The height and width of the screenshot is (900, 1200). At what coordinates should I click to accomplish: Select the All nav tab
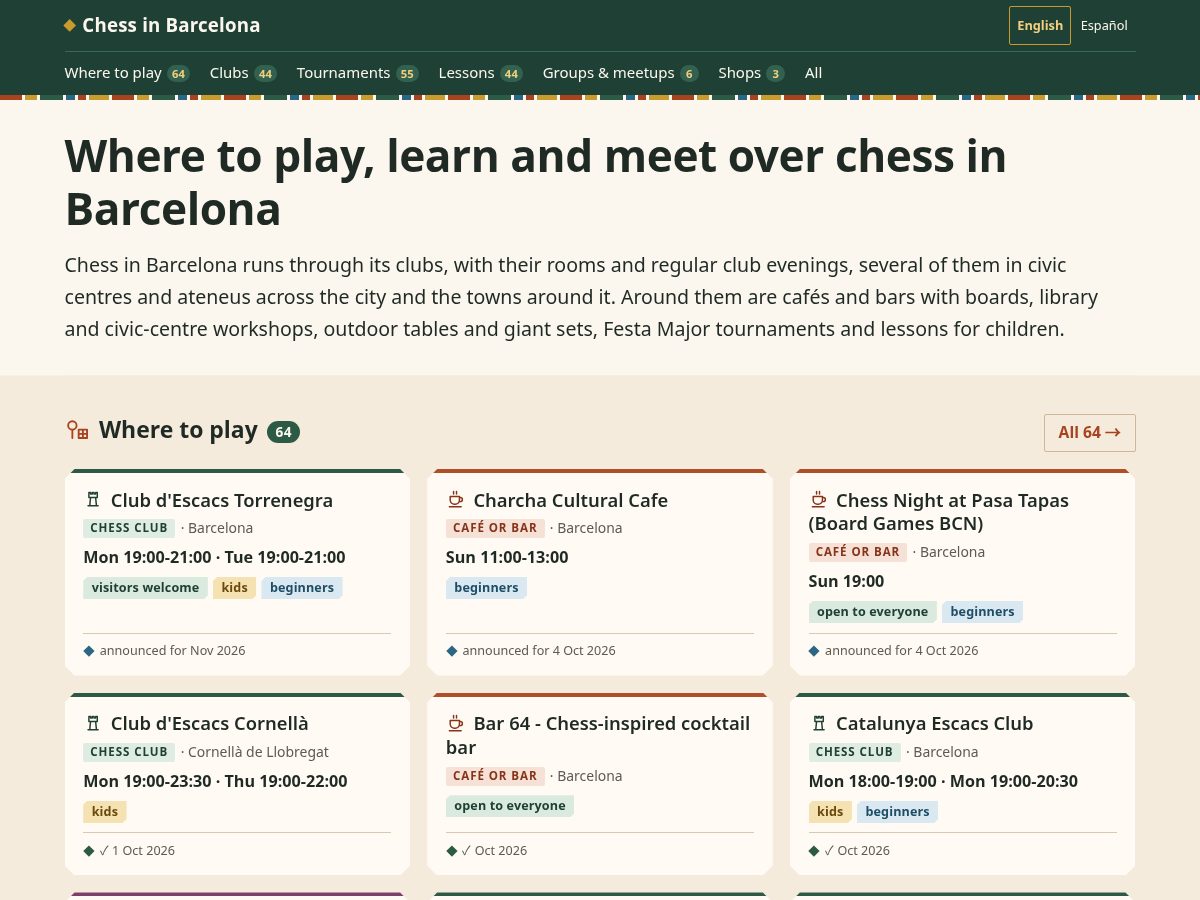pyautogui.click(x=814, y=73)
